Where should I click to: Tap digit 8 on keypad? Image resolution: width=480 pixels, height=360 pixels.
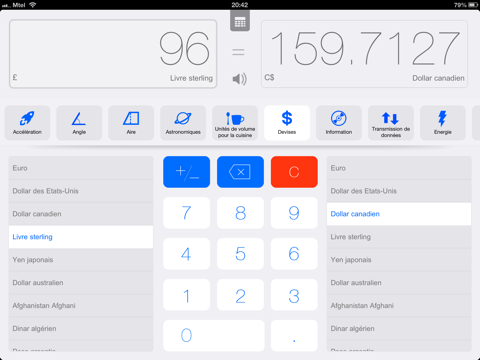tap(240, 213)
